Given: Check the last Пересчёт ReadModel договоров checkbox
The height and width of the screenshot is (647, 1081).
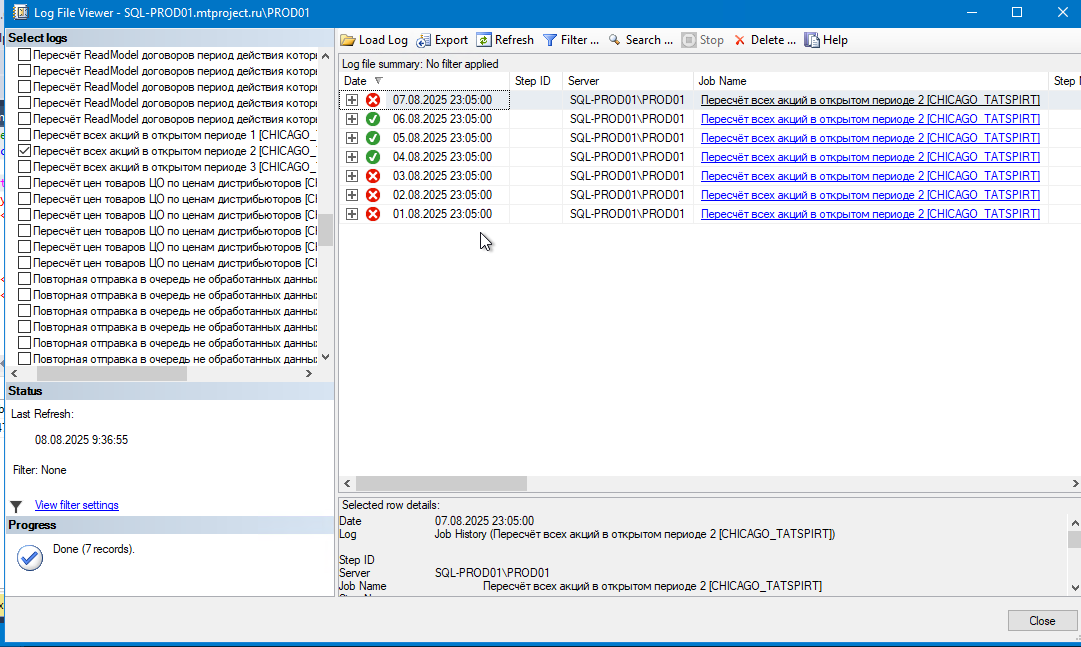Looking at the screenshot, I should click(24, 119).
